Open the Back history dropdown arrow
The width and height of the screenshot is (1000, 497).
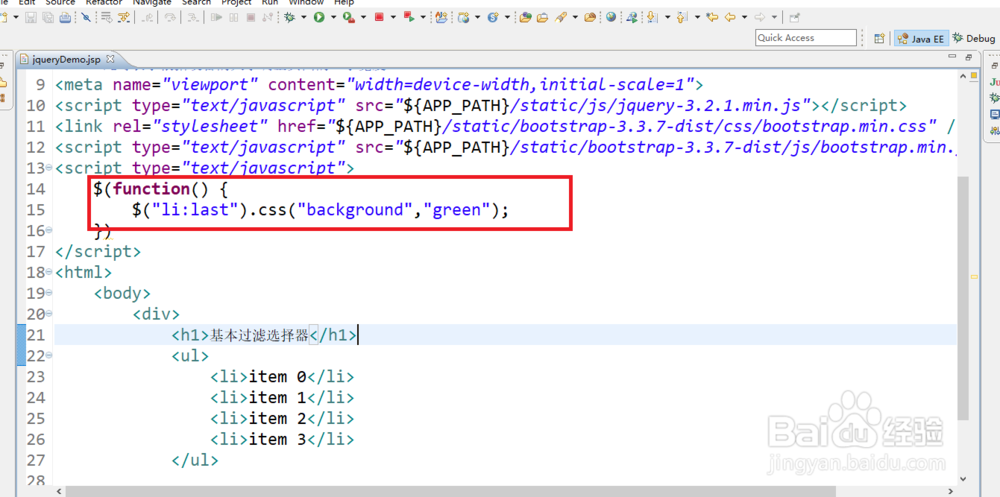744,17
